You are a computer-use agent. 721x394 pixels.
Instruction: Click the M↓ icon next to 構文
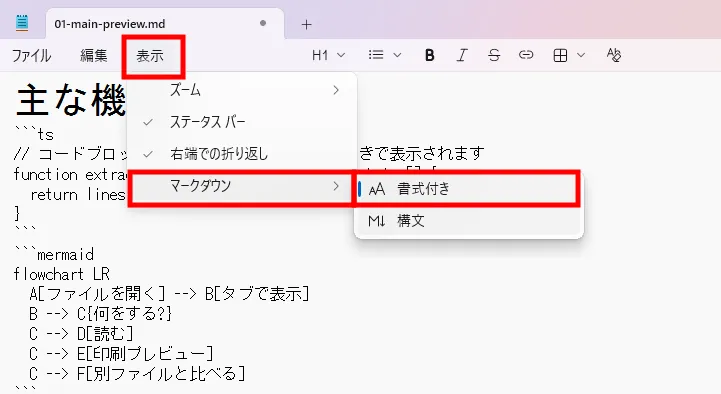(377, 222)
